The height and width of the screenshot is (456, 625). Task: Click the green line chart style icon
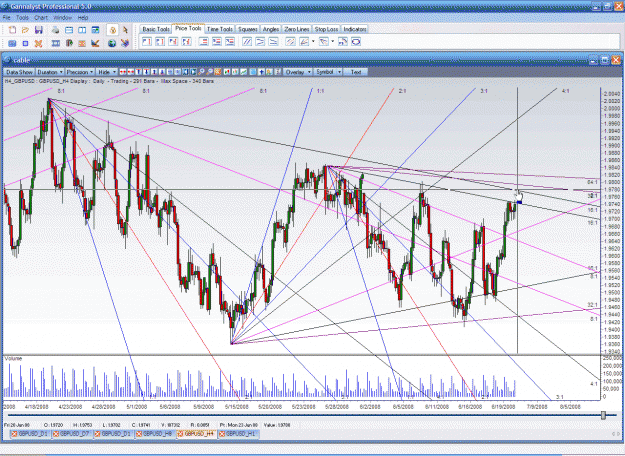coord(243,72)
